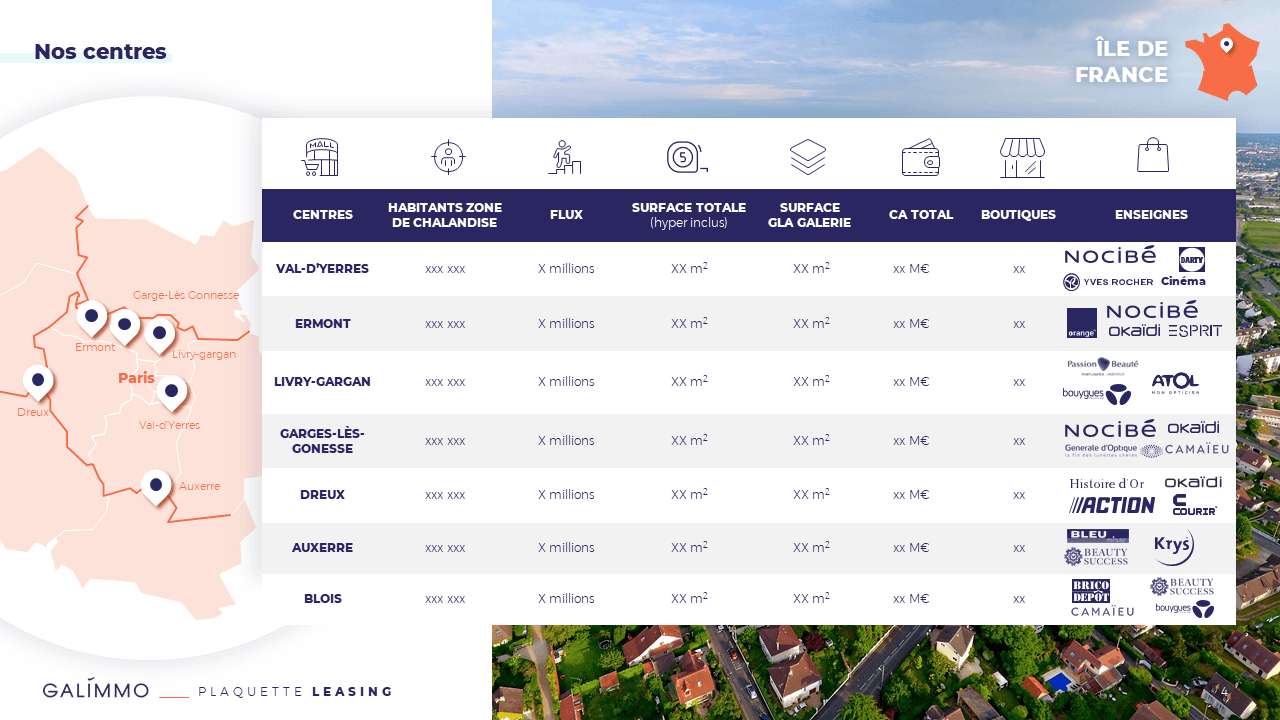The width and height of the screenshot is (1280, 720).
Task: Select the "BLOIS" row name
Action: (x=323, y=599)
